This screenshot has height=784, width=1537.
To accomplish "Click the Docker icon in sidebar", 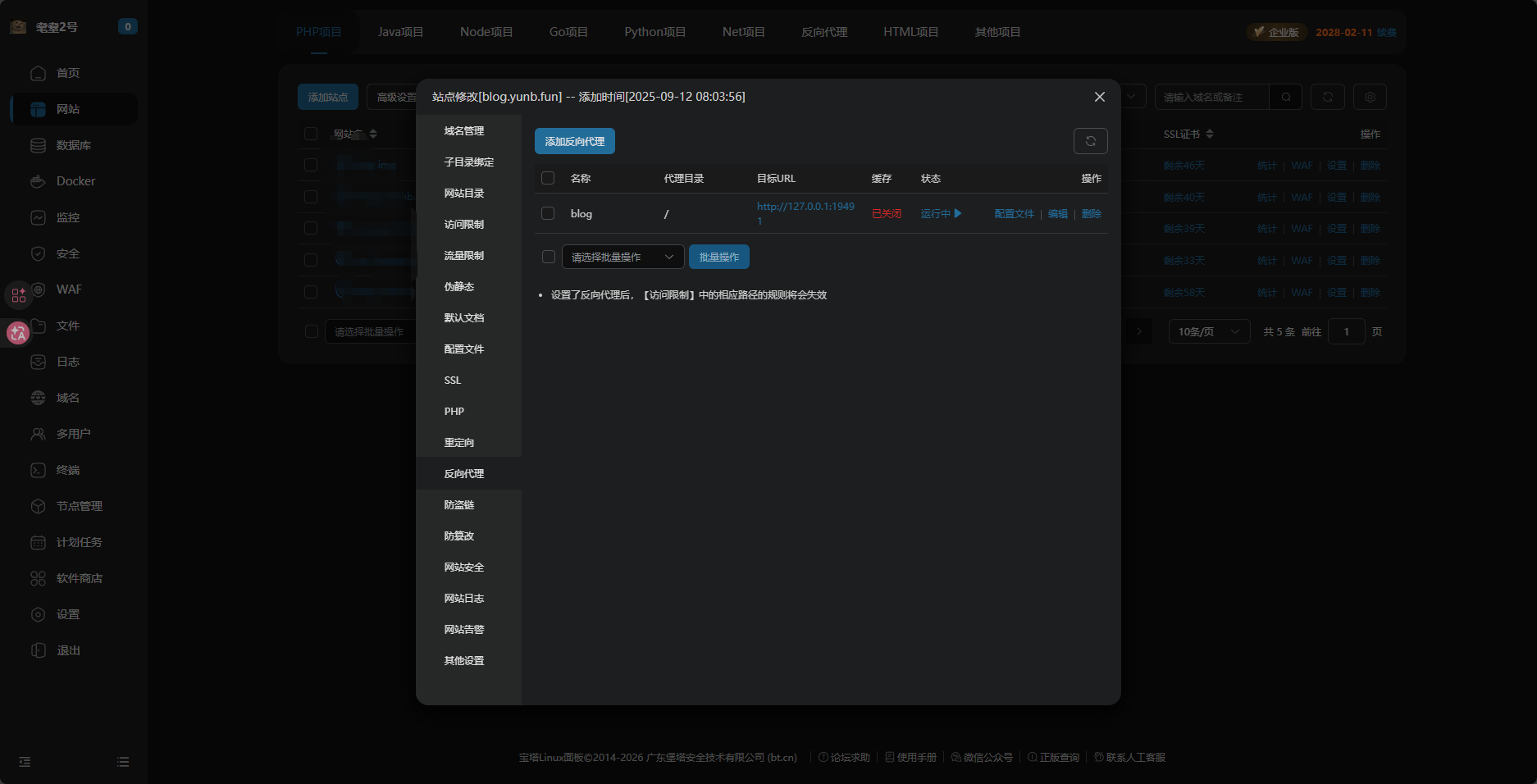I will [38, 181].
